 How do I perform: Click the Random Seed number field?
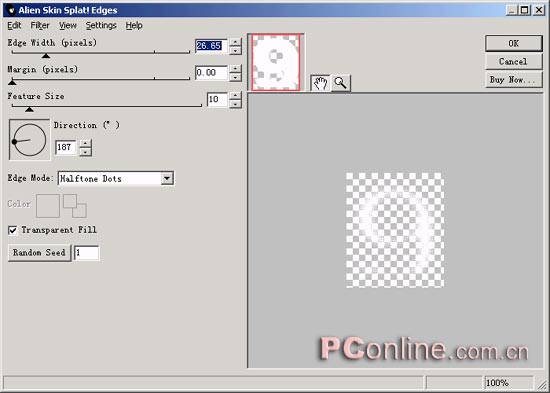[87, 253]
